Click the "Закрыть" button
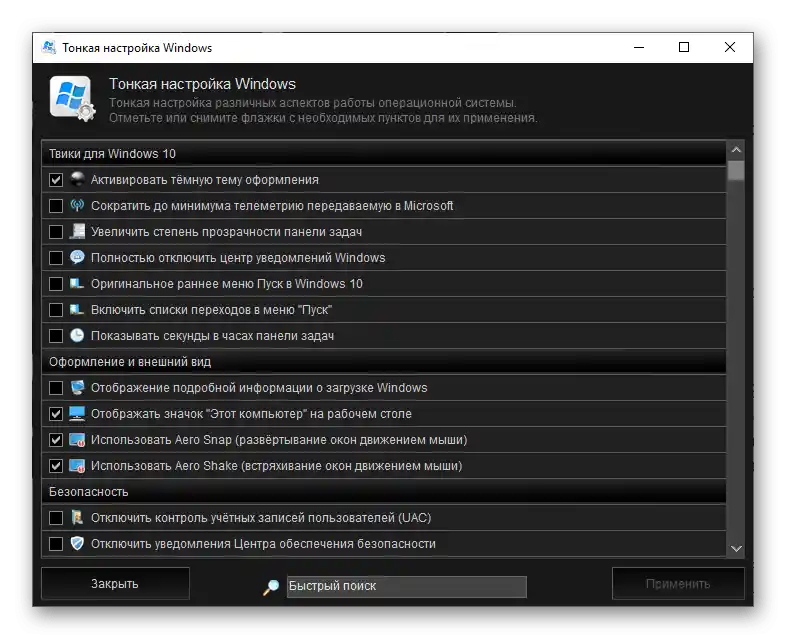The height and width of the screenshot is (639, 786). pos(115,583)
